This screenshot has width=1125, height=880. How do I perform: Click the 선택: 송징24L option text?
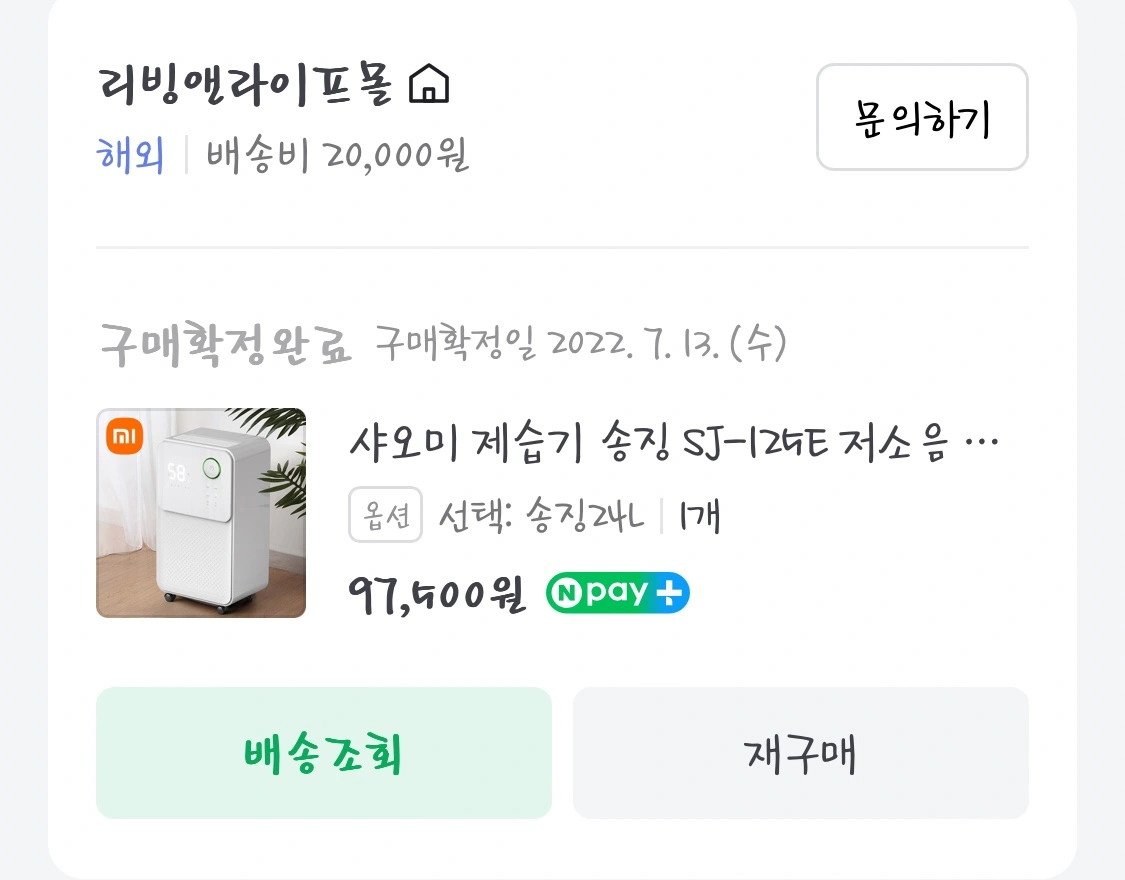(542, 516)
